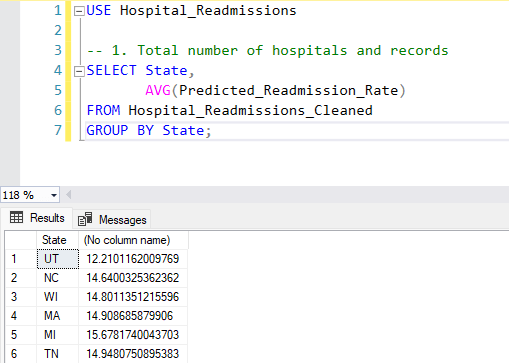Select value 14.908685879906
Image resolution: width=509 pixels, height=363 pixels.
[x=133, y=316]
